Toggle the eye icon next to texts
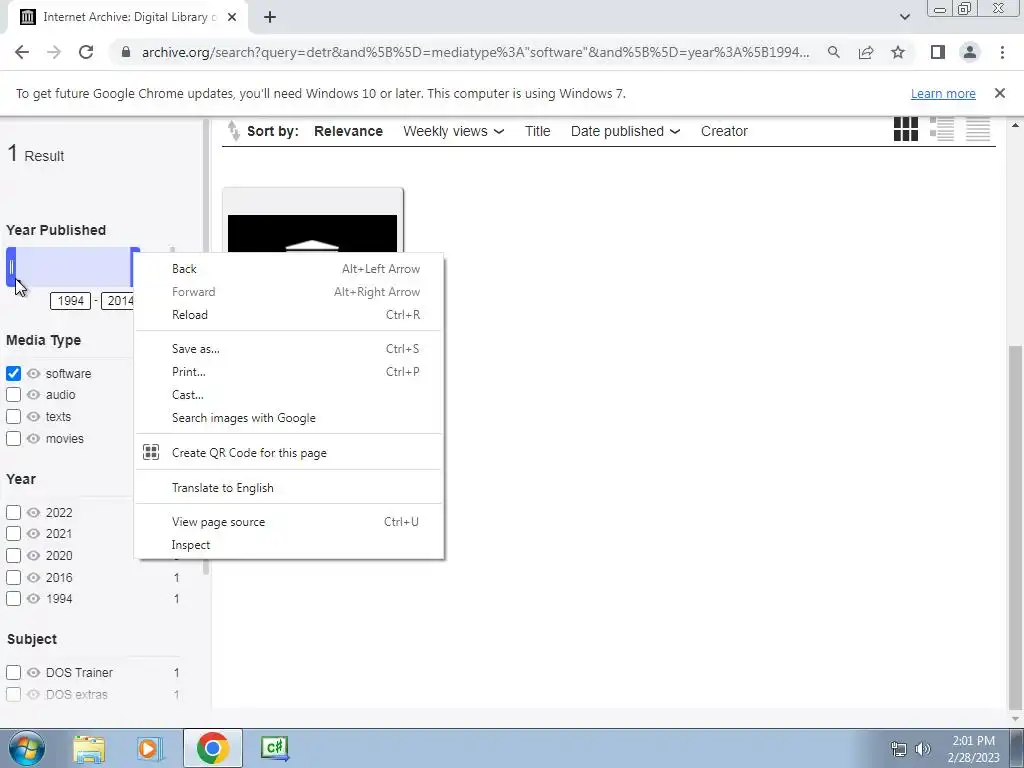The width and height of the screenshot is (1024, 768). pos(33,417)
